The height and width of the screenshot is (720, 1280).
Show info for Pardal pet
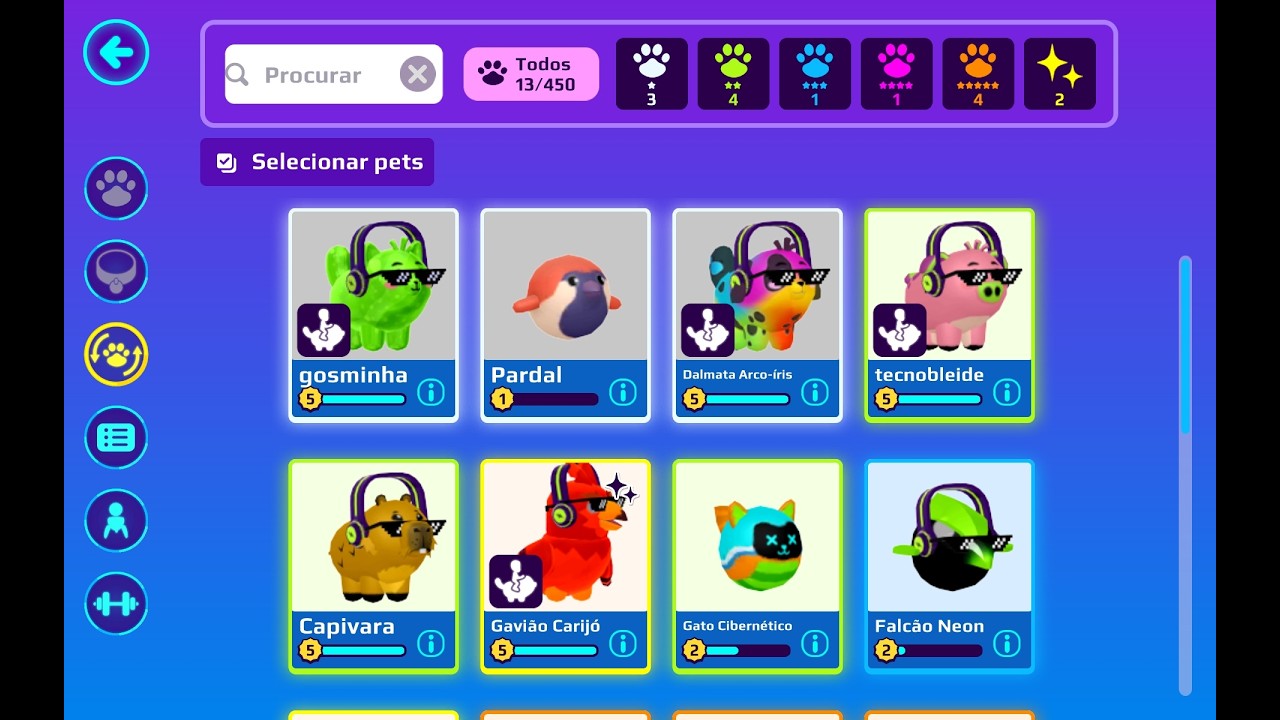coord(623,392)
